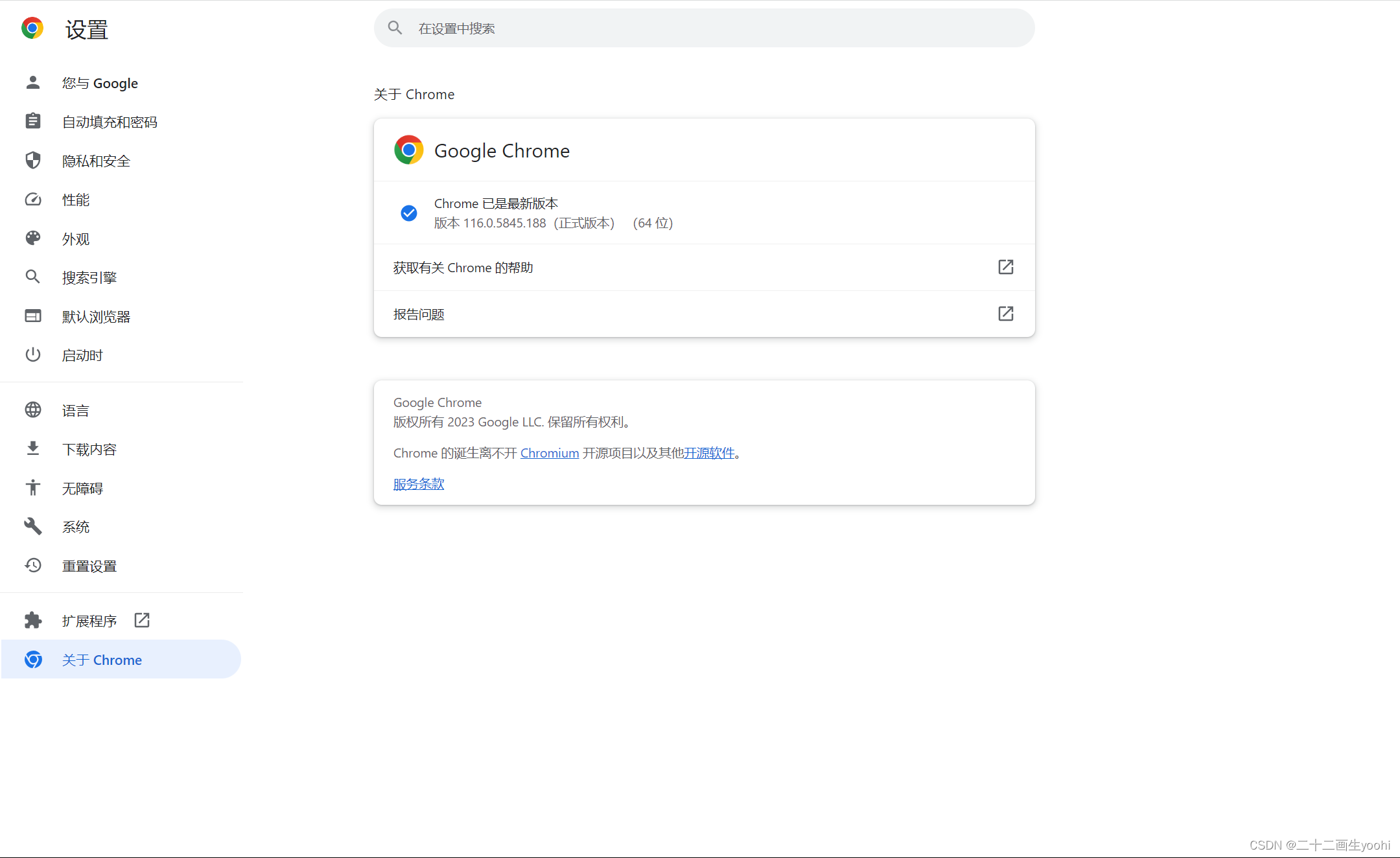Click the palette icon for 外观

pos(33,238)
